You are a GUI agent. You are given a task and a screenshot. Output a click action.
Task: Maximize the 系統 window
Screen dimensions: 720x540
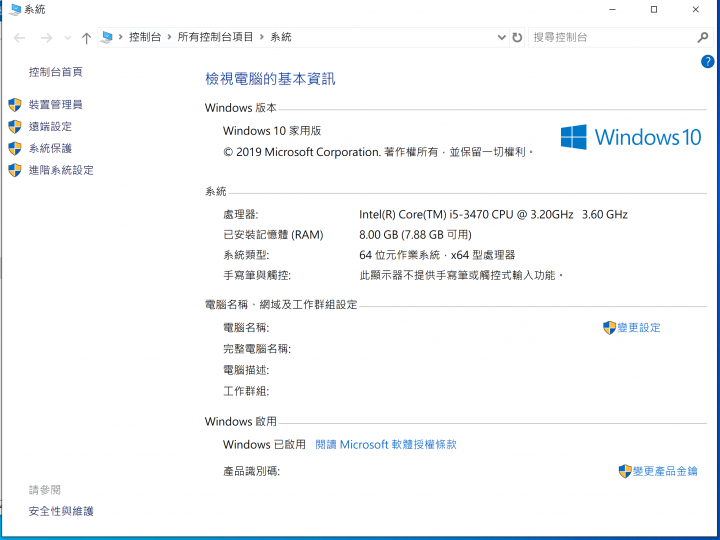point(654,10)
